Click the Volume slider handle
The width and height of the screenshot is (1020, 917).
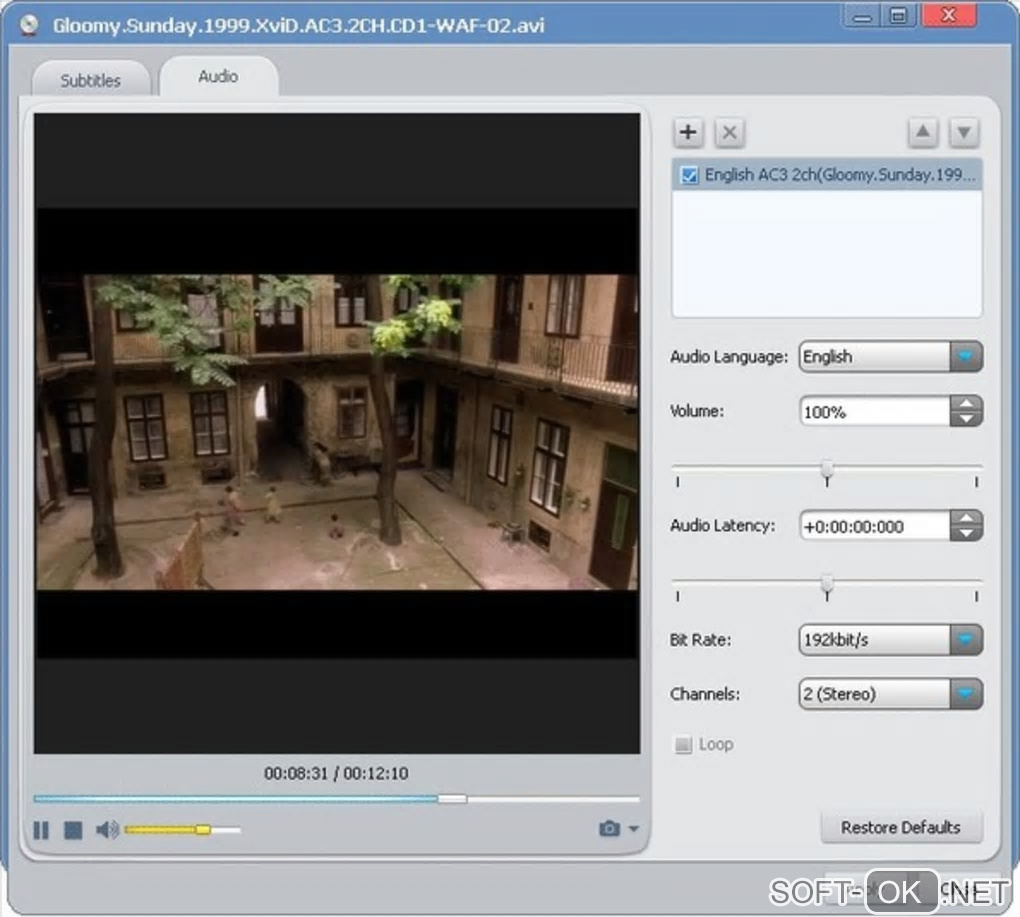(827, 471)
